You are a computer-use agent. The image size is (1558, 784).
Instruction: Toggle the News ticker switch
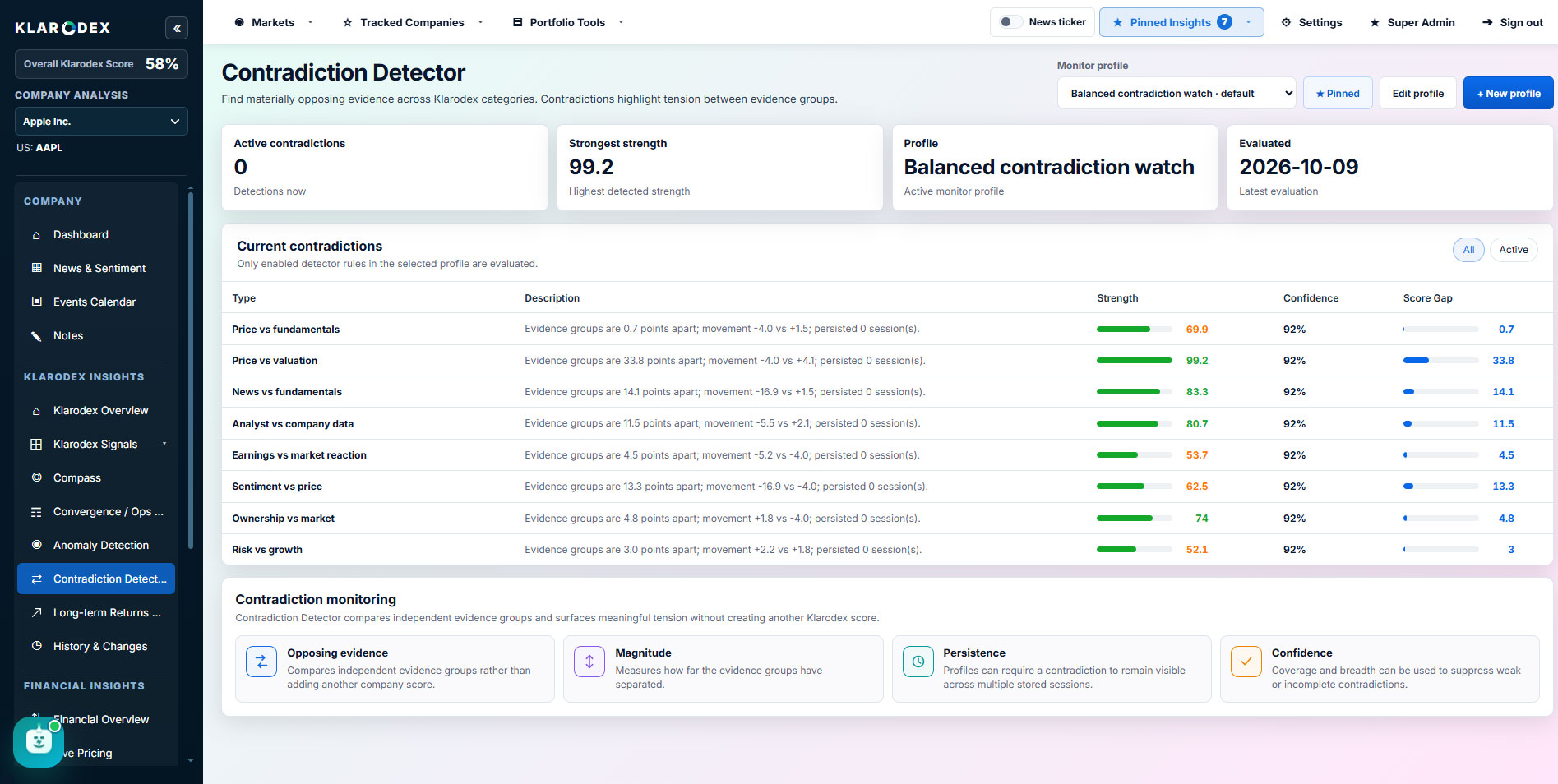point(1010,22)
